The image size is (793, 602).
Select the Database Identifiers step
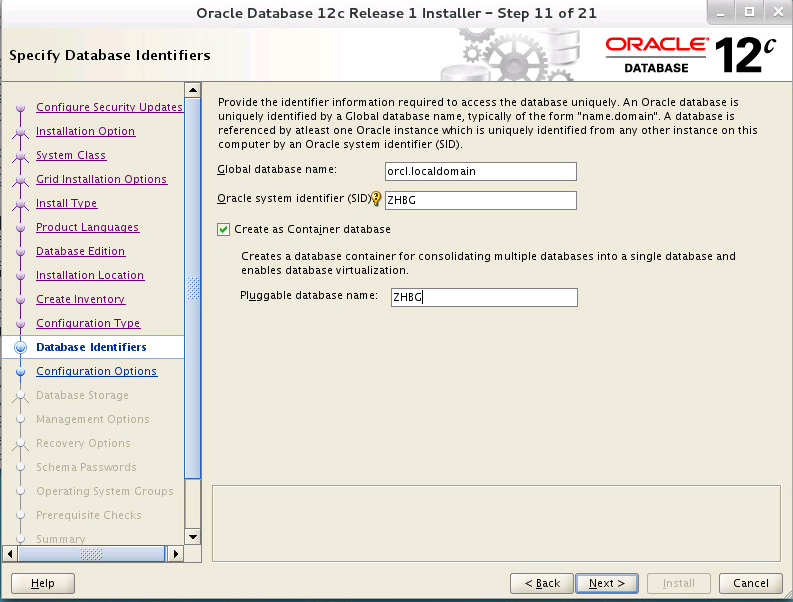[91, 347]
